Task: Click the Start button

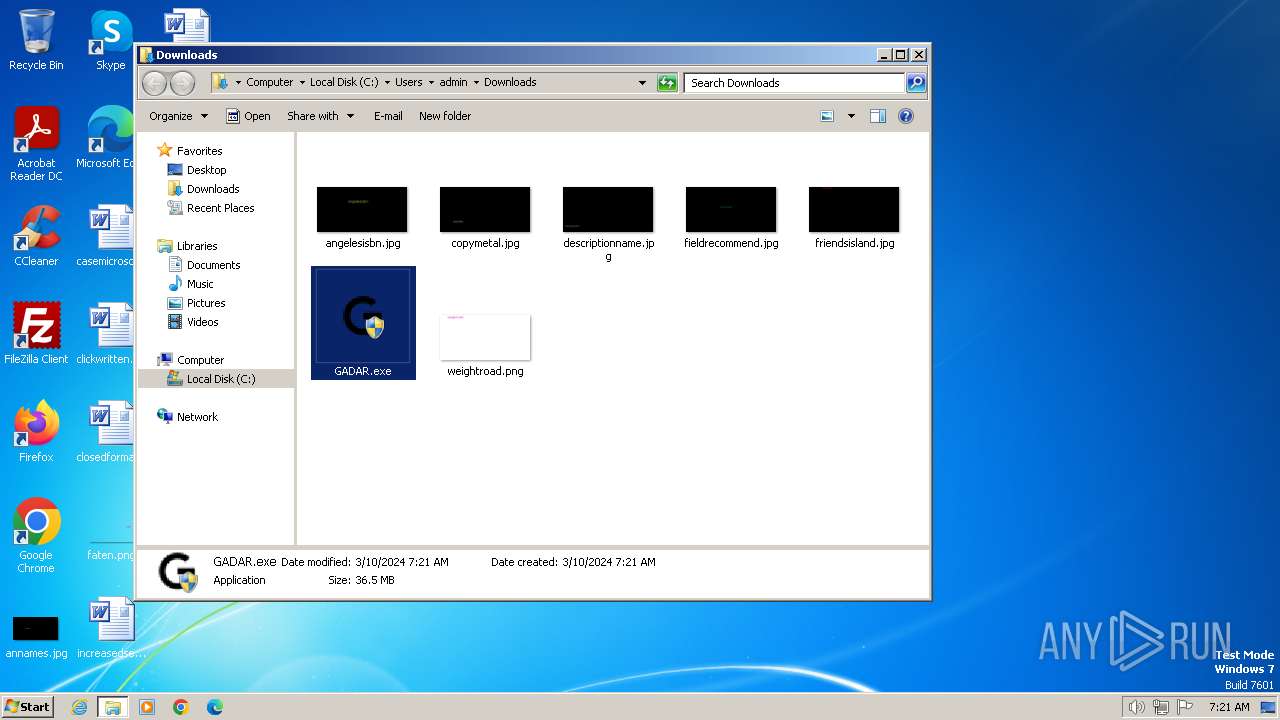Action: 27,707
